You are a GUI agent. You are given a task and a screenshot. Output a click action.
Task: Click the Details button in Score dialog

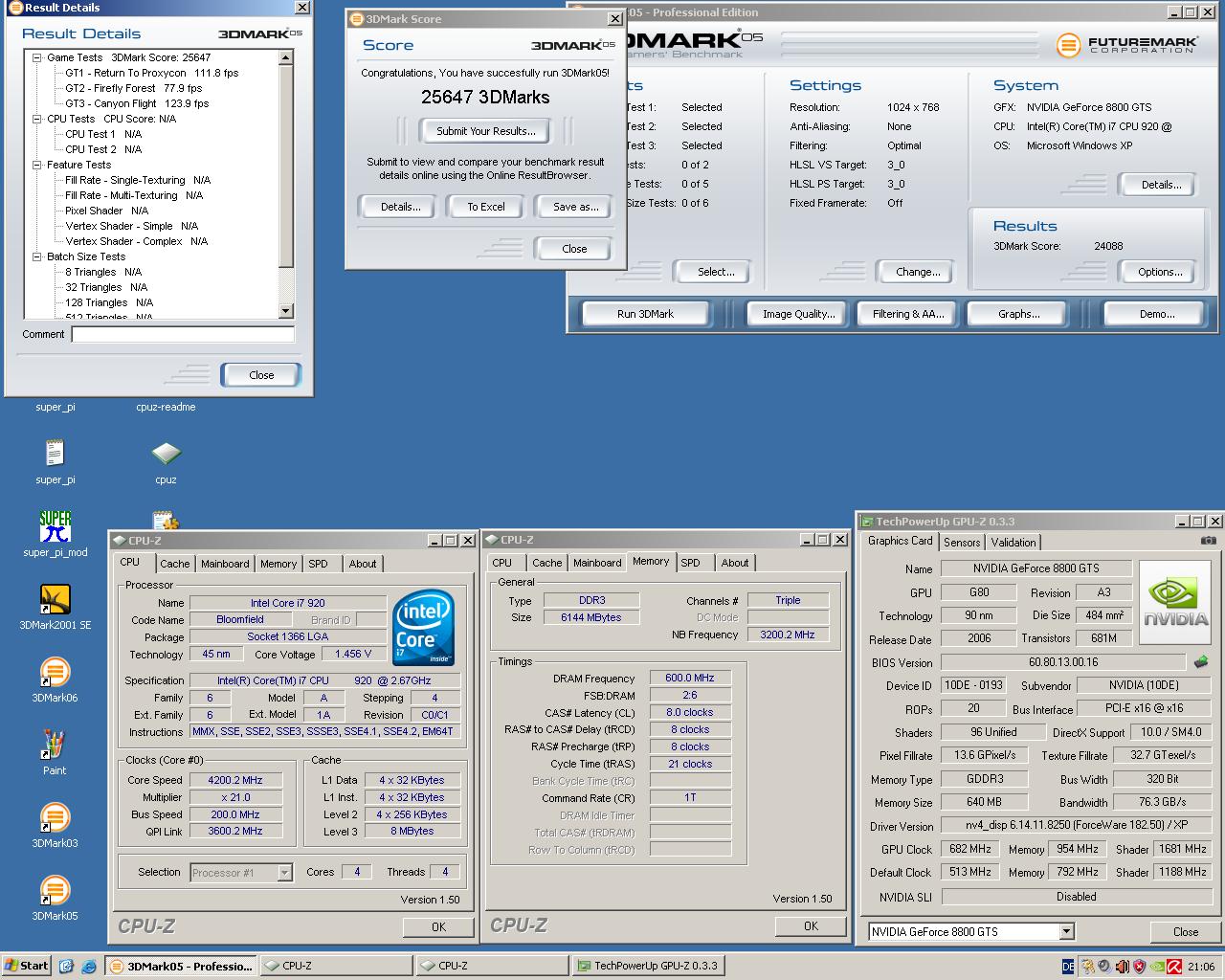[400, 207]
